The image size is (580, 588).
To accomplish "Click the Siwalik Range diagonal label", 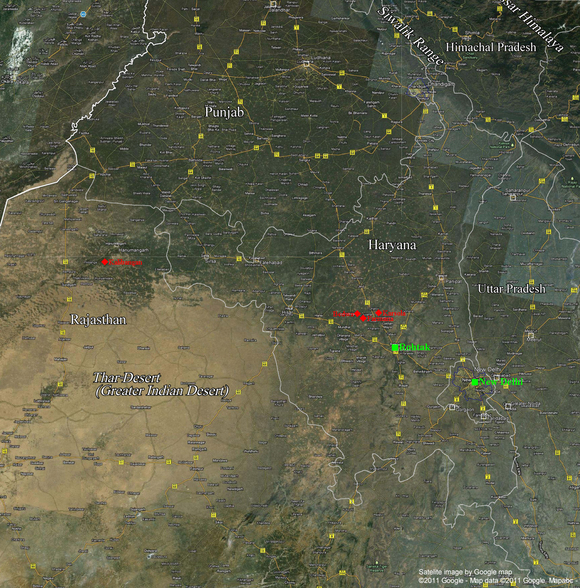I will click(x=411, y=36).
